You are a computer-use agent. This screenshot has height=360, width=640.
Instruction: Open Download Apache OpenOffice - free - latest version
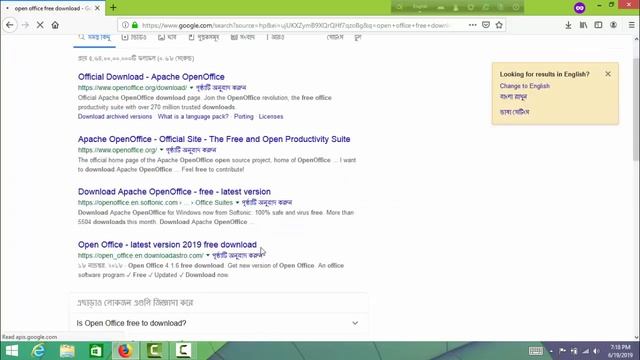pyautogui.click(x=174, y=192)
